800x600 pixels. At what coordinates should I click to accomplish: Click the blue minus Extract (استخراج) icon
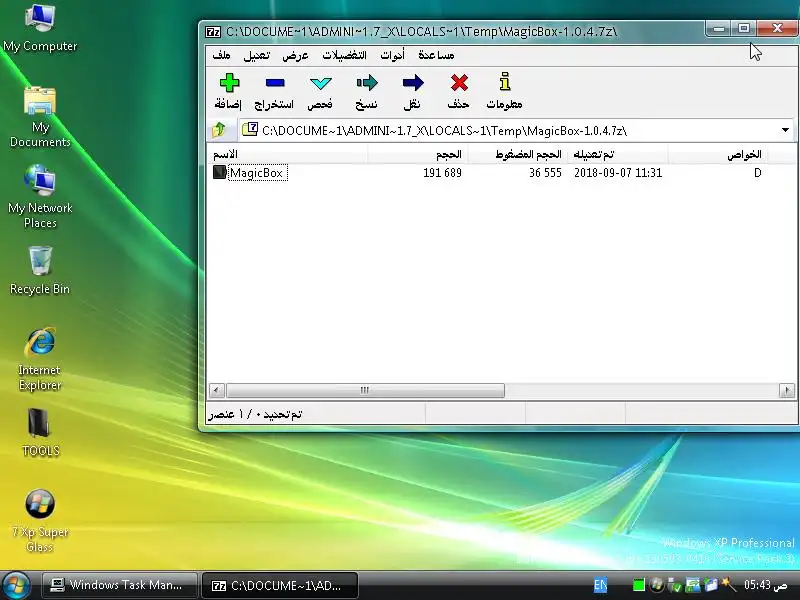[275, 83]
